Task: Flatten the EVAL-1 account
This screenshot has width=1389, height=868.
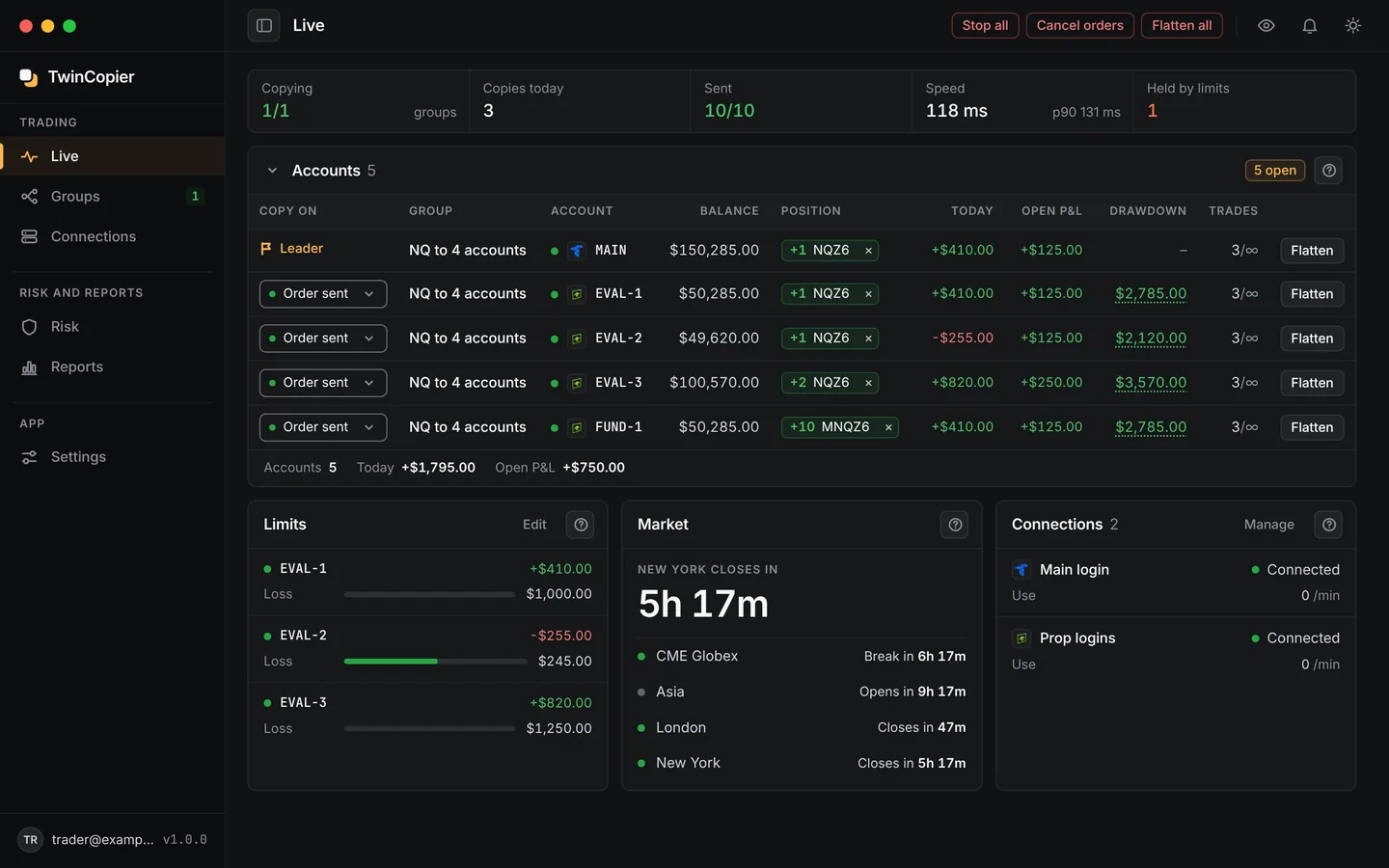Action: tap(1312, 294)
